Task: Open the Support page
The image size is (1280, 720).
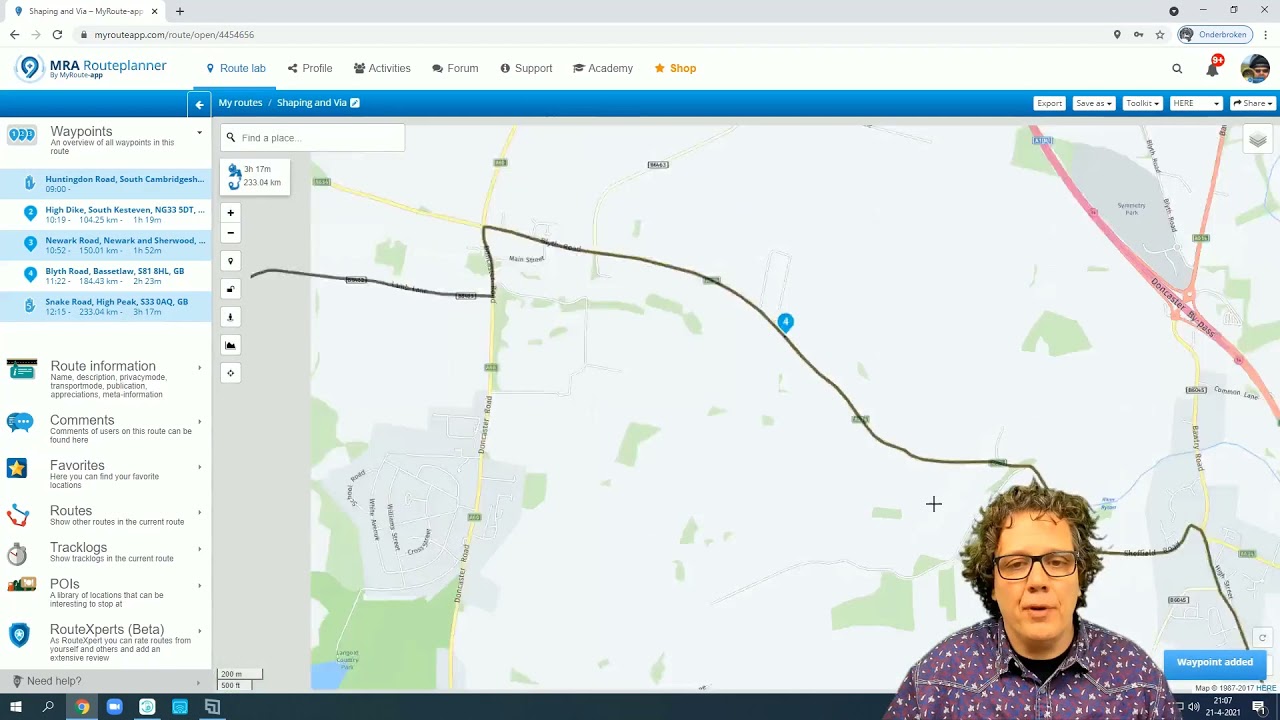Action: click(x=526, y=68)
